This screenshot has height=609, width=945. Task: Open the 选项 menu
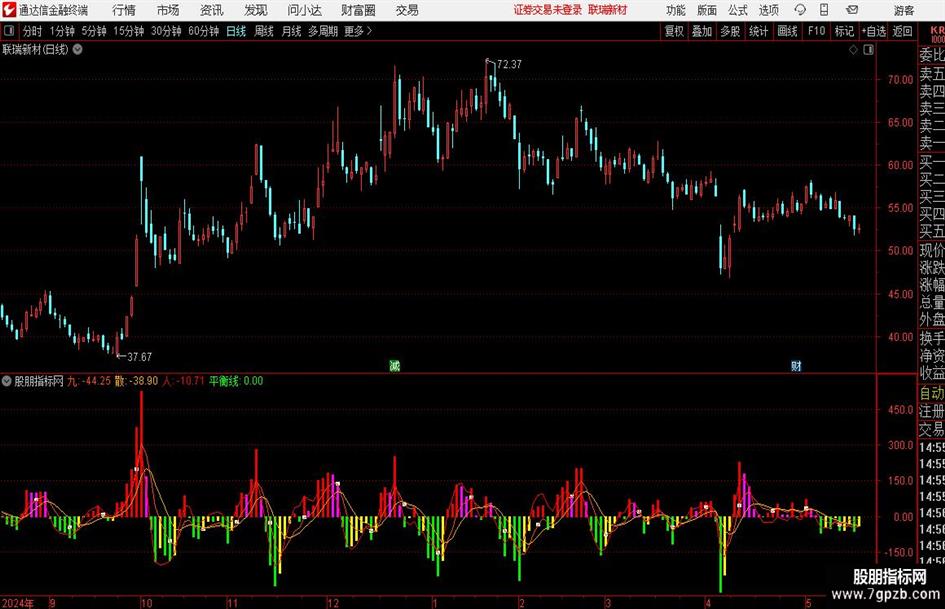click(x=768, y=10)
